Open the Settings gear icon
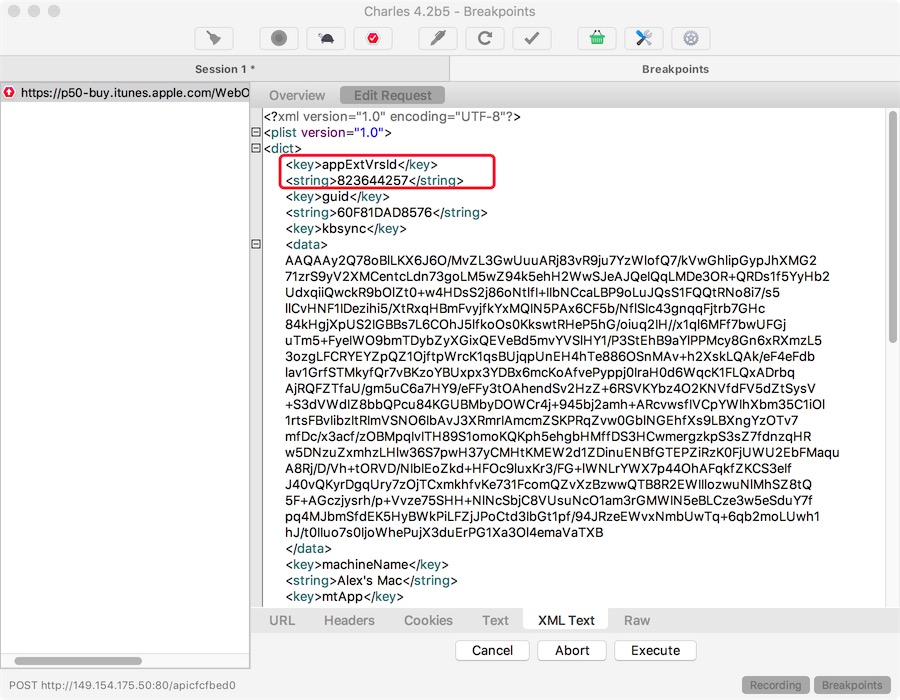Viewport: 900px width, 700px height. pos(691,38)
